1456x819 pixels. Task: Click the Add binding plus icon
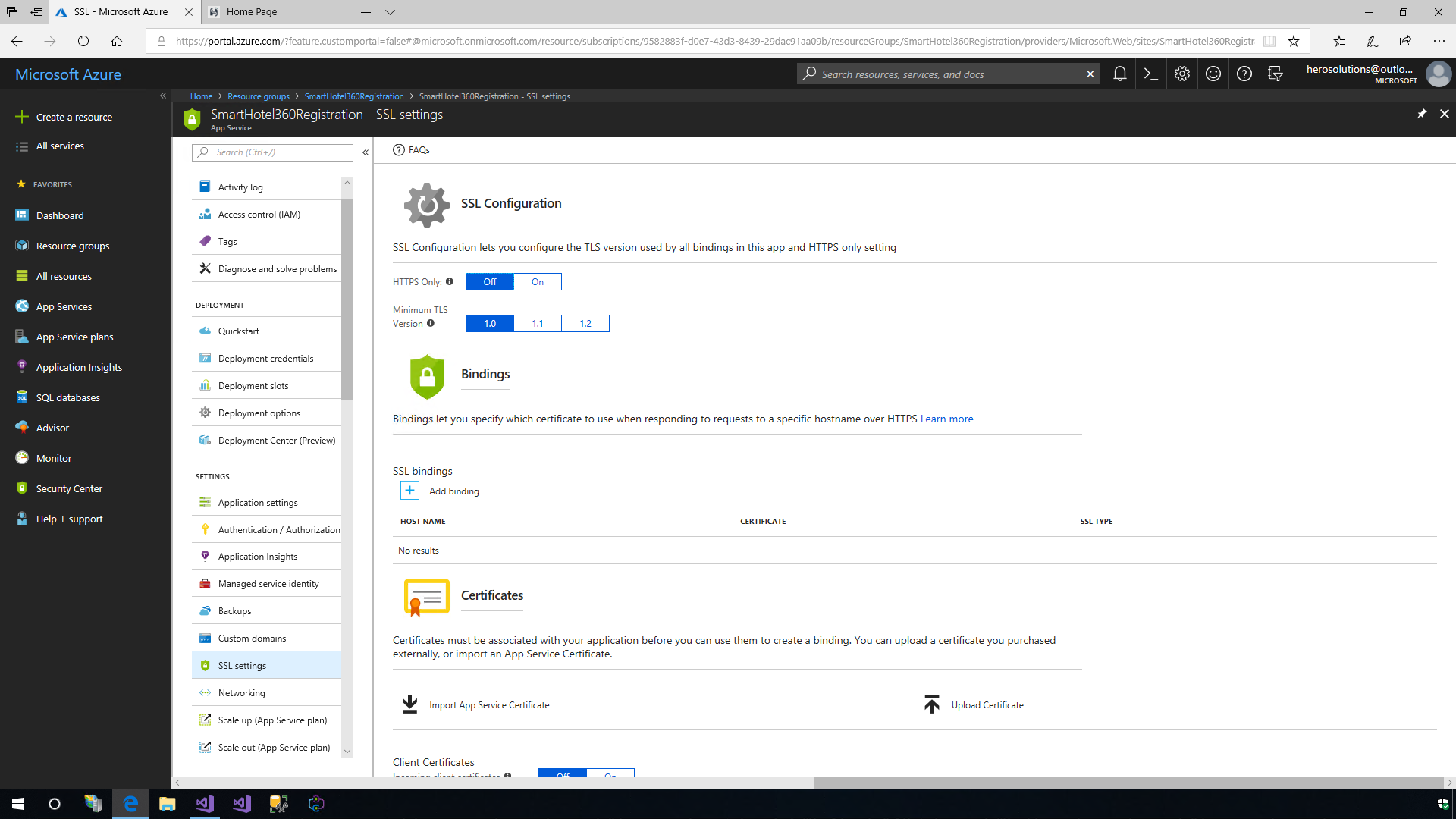coord(409,491)
